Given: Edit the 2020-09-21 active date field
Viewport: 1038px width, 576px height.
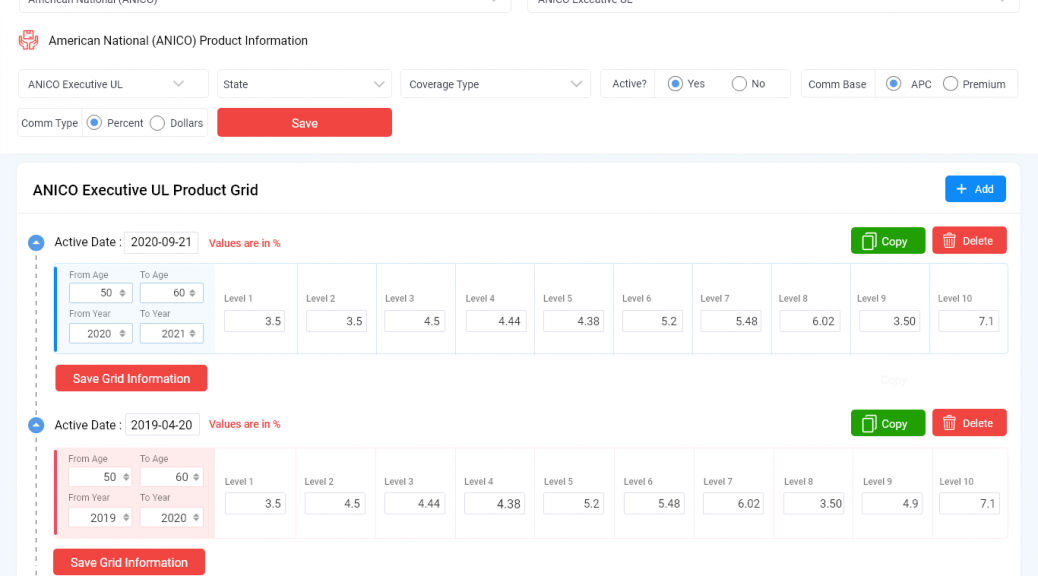Looking at the screenshot, I should click(161, 242).
